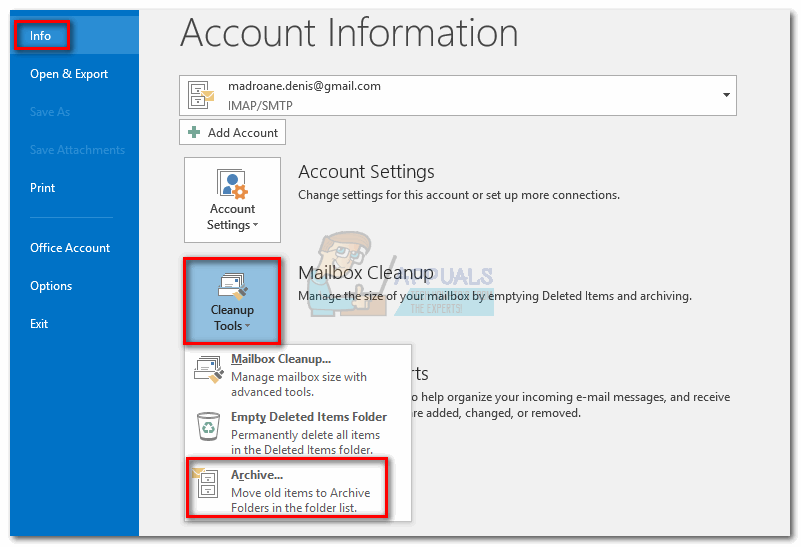Click the Mailbox Cleanup menu icon
801x547 pixels.
click(209, 369)
